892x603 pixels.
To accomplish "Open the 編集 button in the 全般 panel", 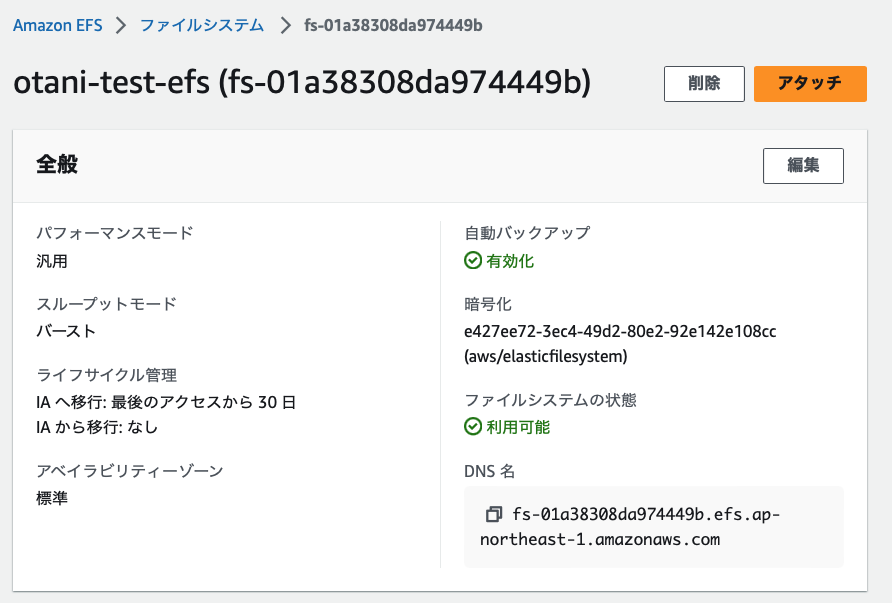I will pyautogui.click(x=803, y=166).
